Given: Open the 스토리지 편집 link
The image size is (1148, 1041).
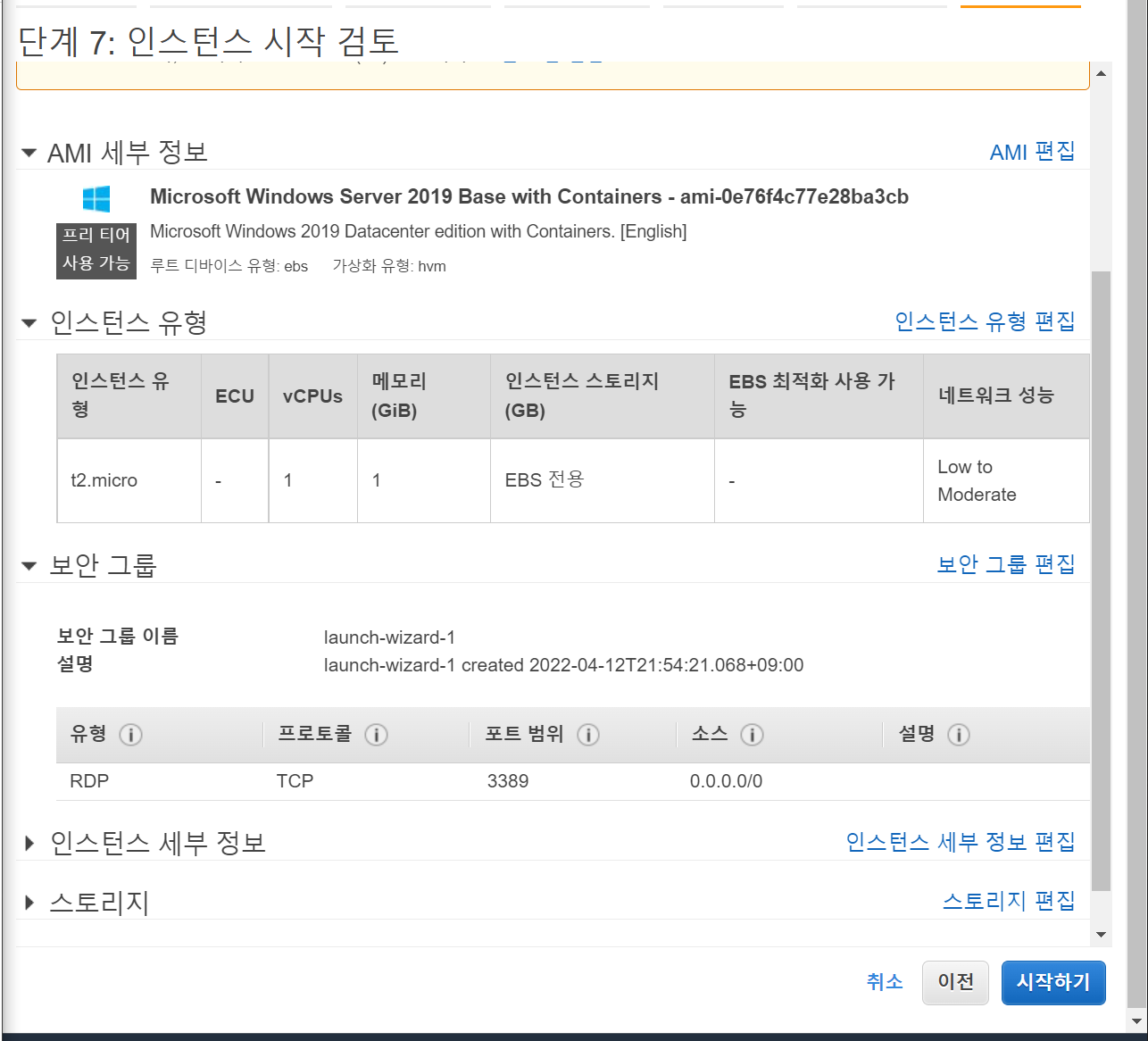Looking at the screenshot, I should coord(1009,901).
